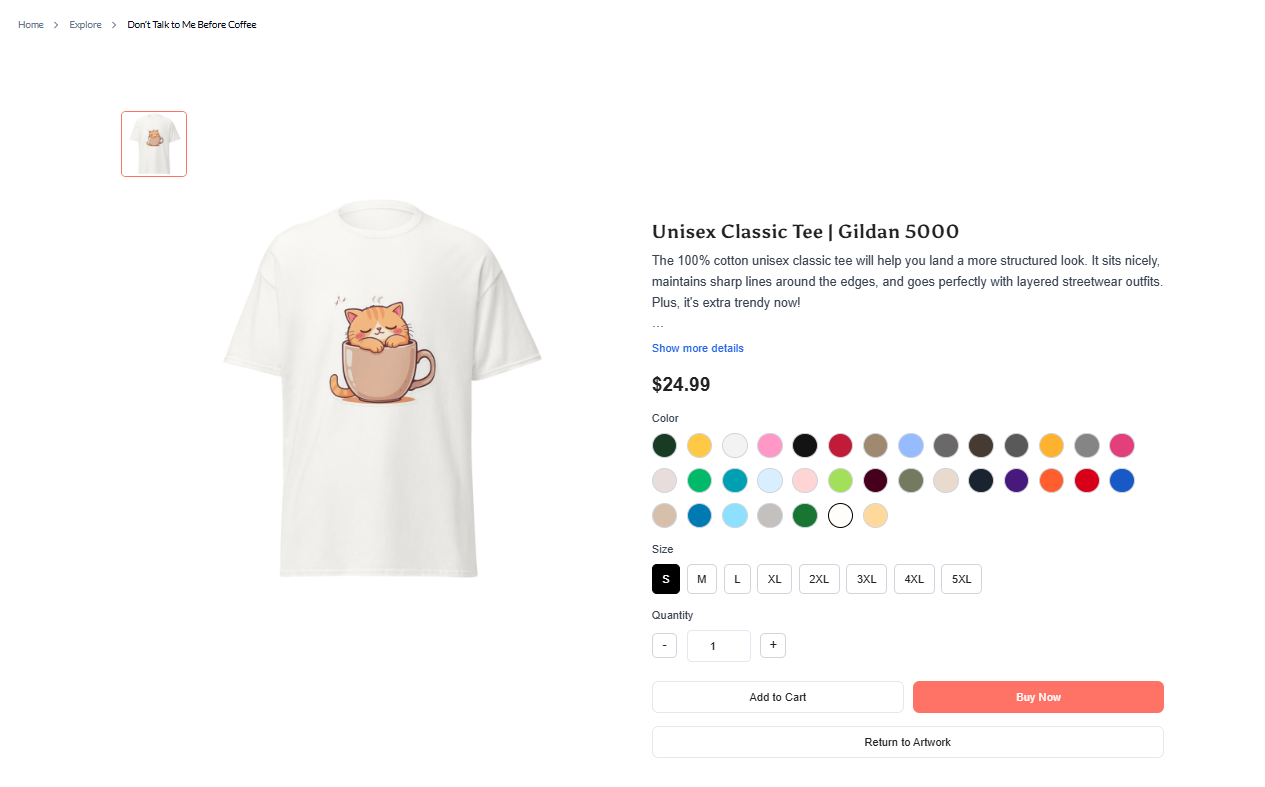The image size is (1265, 787).
Task: Select the t-shirt preview thumbnail
Action: click(x=154, y=144)
